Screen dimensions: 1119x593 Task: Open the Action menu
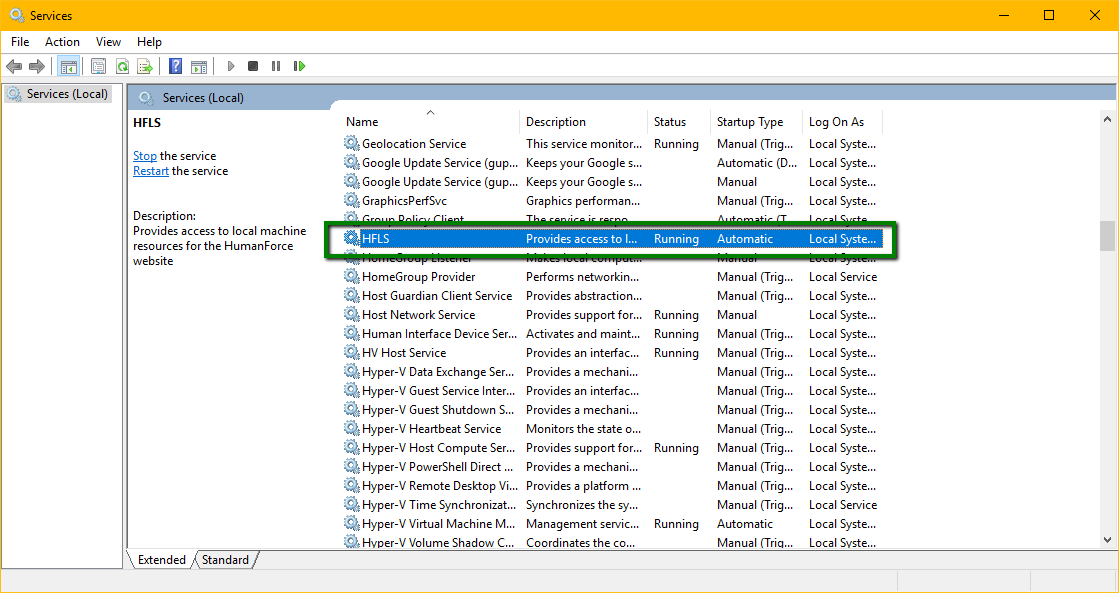coord(62,42)
